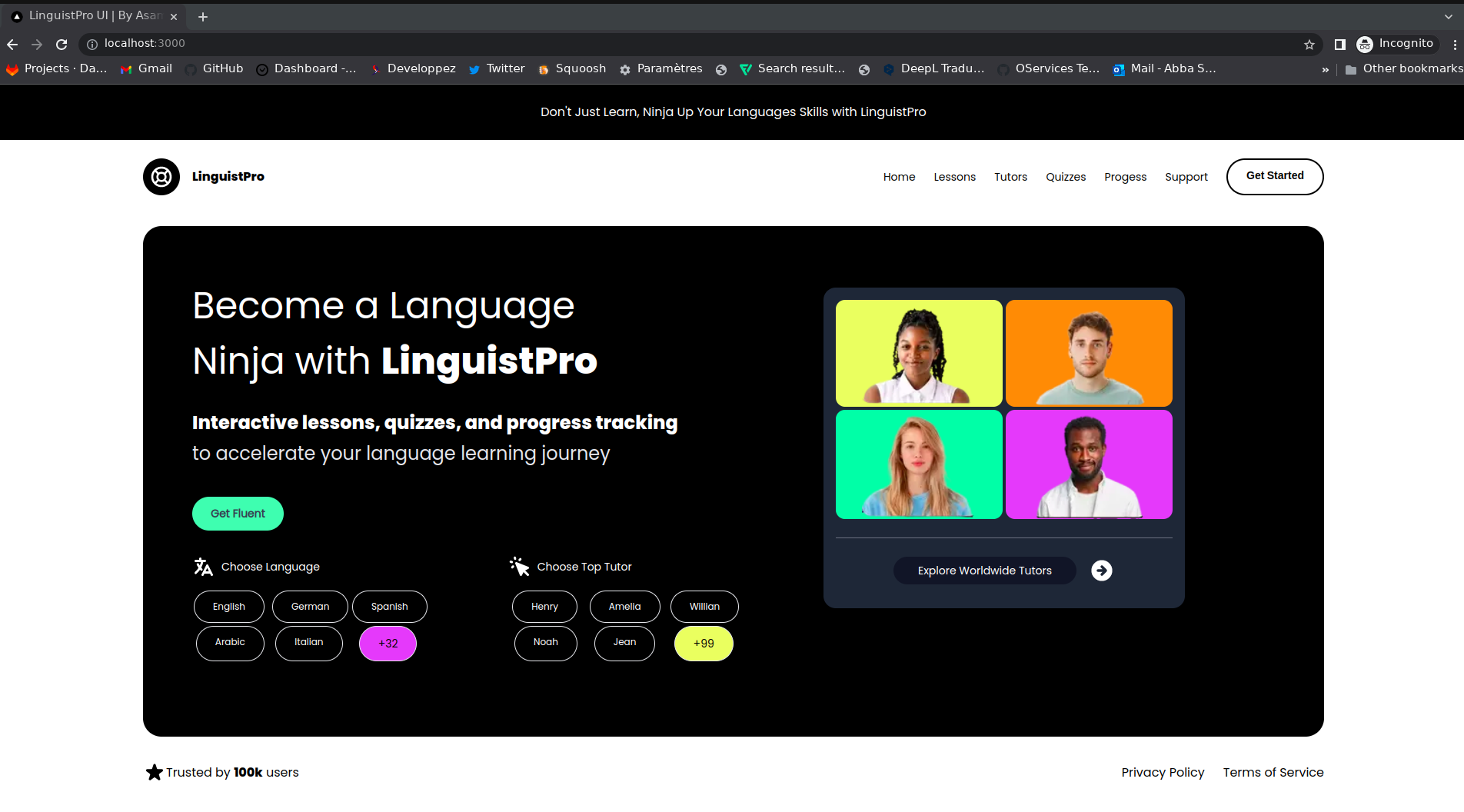Viewport: 1464px width, 812px height.
Task: Select tutor Amelia
Action: tap(624, 606)
